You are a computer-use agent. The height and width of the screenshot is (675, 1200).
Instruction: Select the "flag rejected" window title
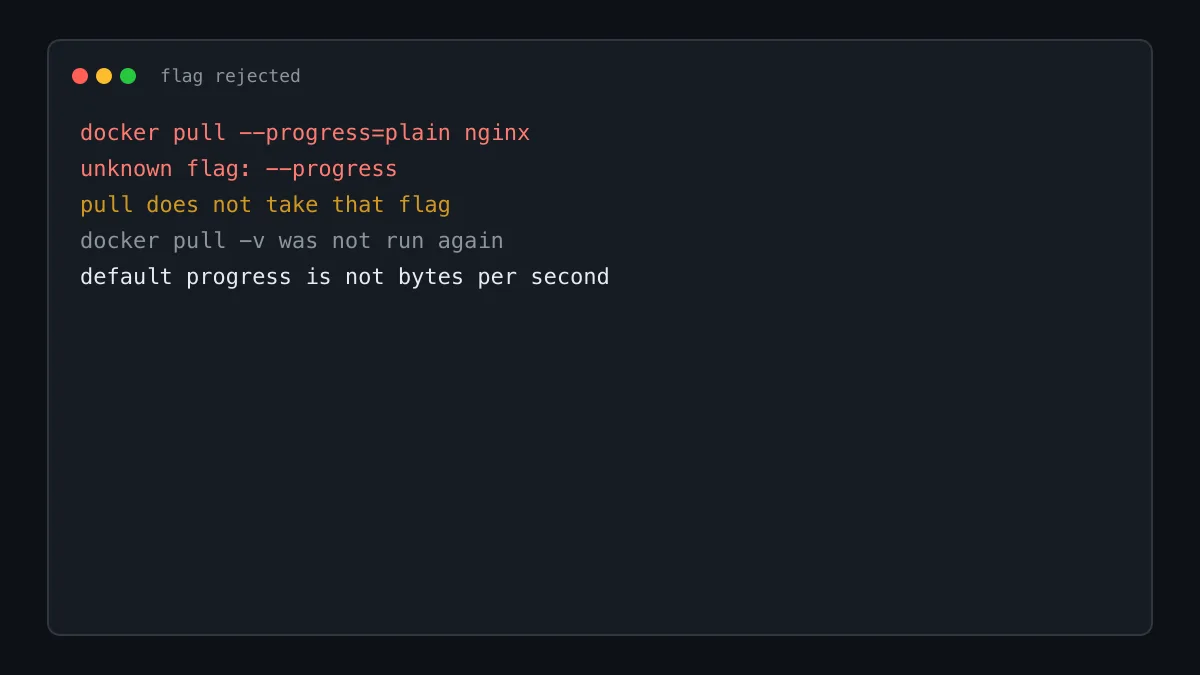pos(230,76)
